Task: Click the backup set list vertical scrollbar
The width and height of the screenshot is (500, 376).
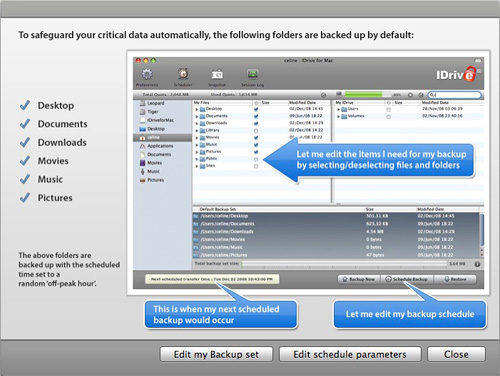Action: (x=481, y=235)
